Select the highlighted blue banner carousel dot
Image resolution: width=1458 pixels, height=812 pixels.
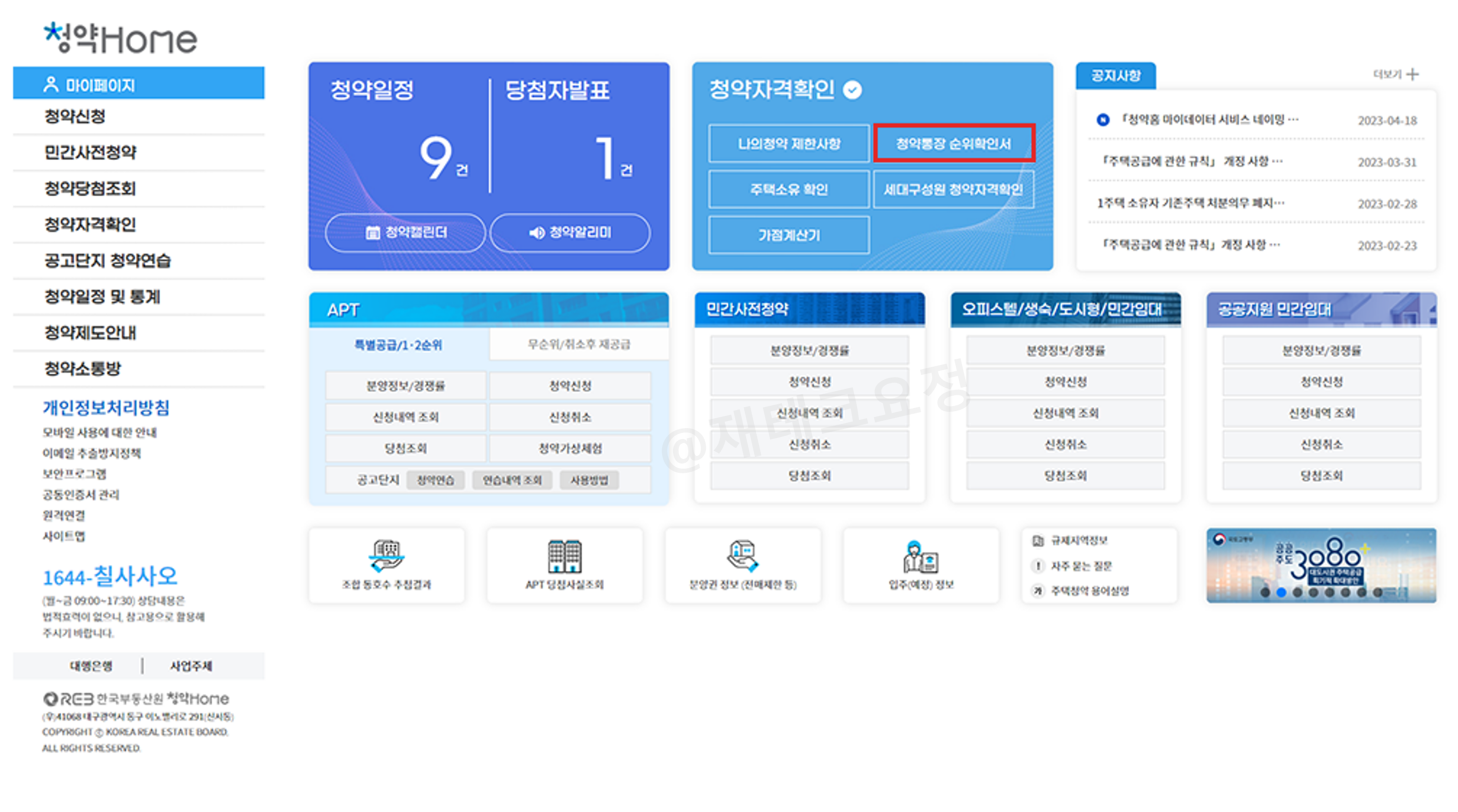point(1282,593)
